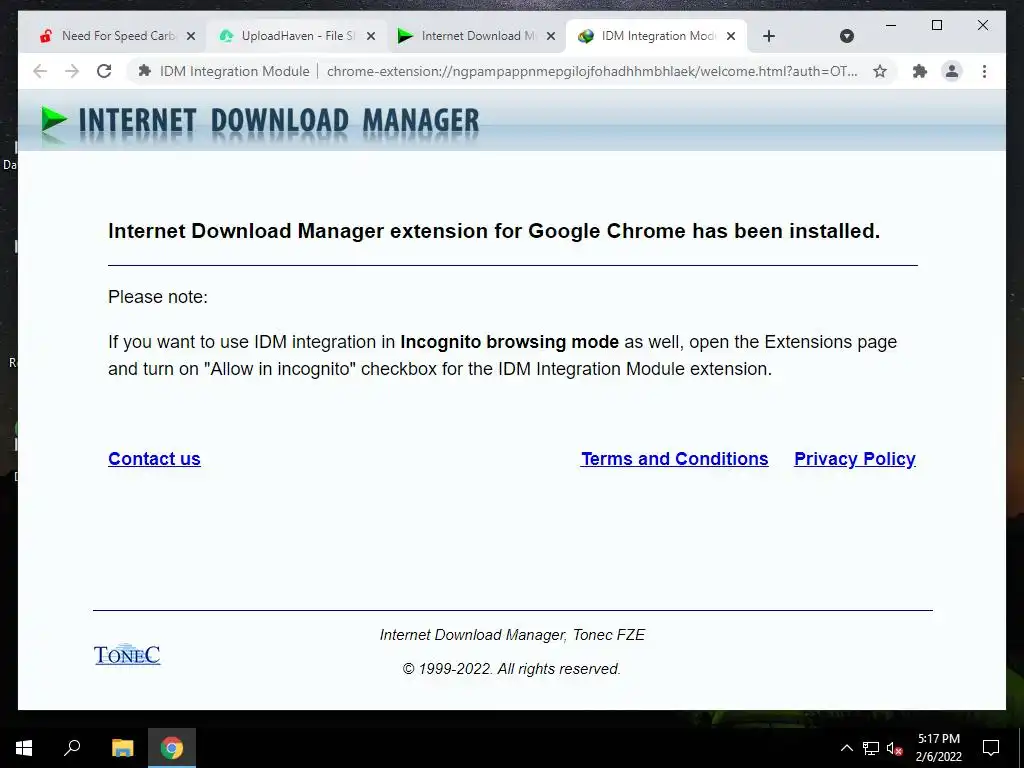Open File Explorer from the taskbar
Image resolution: width=1024 pixels, height=768 pixels.
122,748
